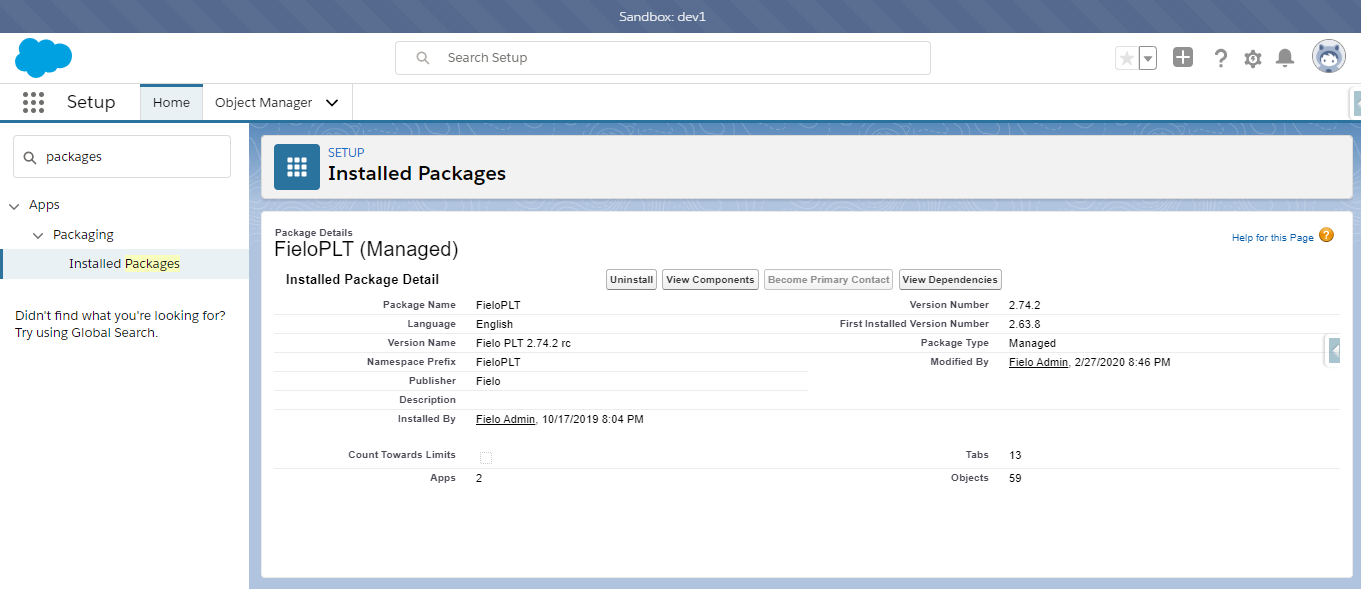Click the first installed version 2.63.8
Viewport: 1361px width, 589px height.
(x=1025, y=324)
